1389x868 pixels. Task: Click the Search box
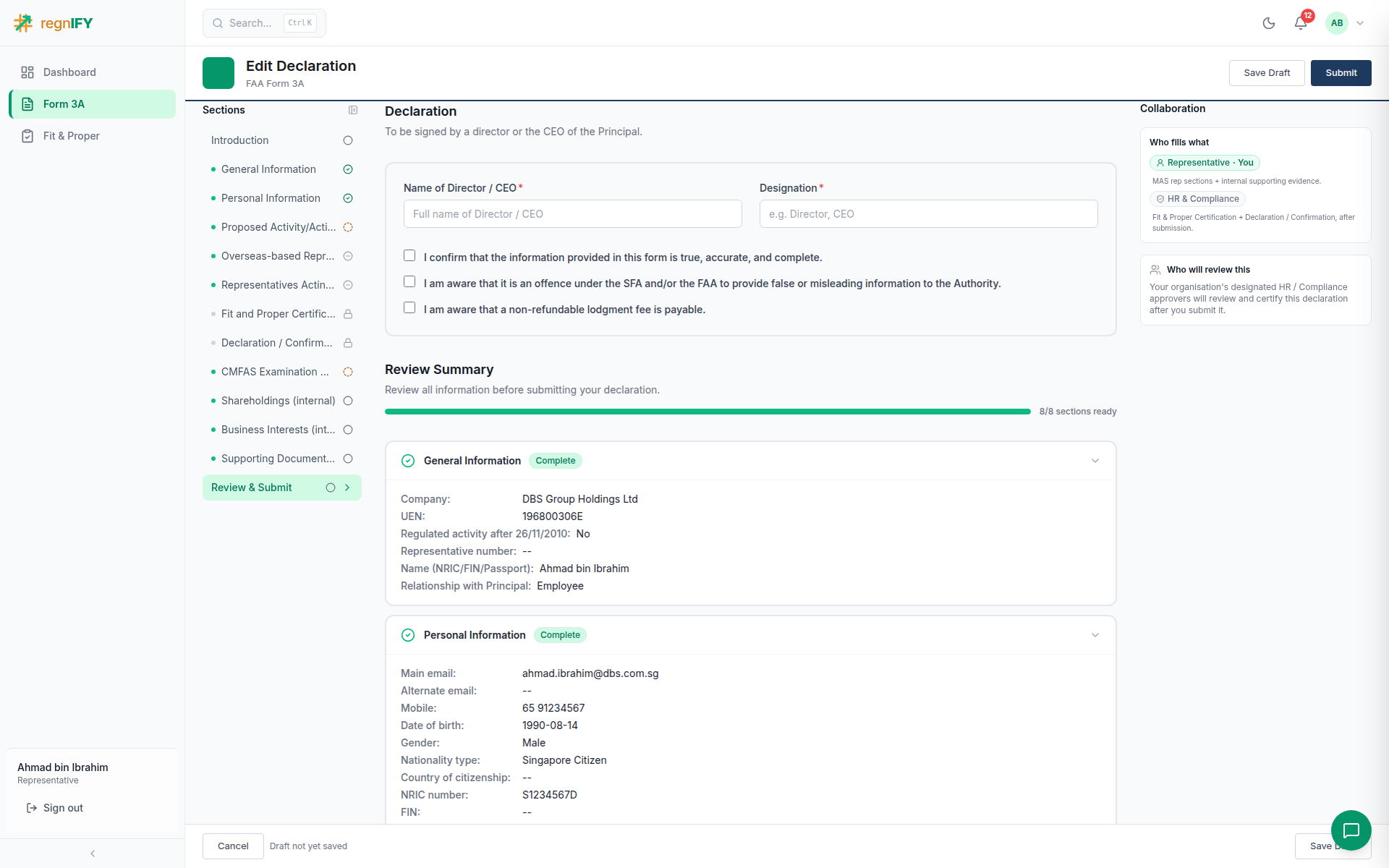tap(264, 23)
